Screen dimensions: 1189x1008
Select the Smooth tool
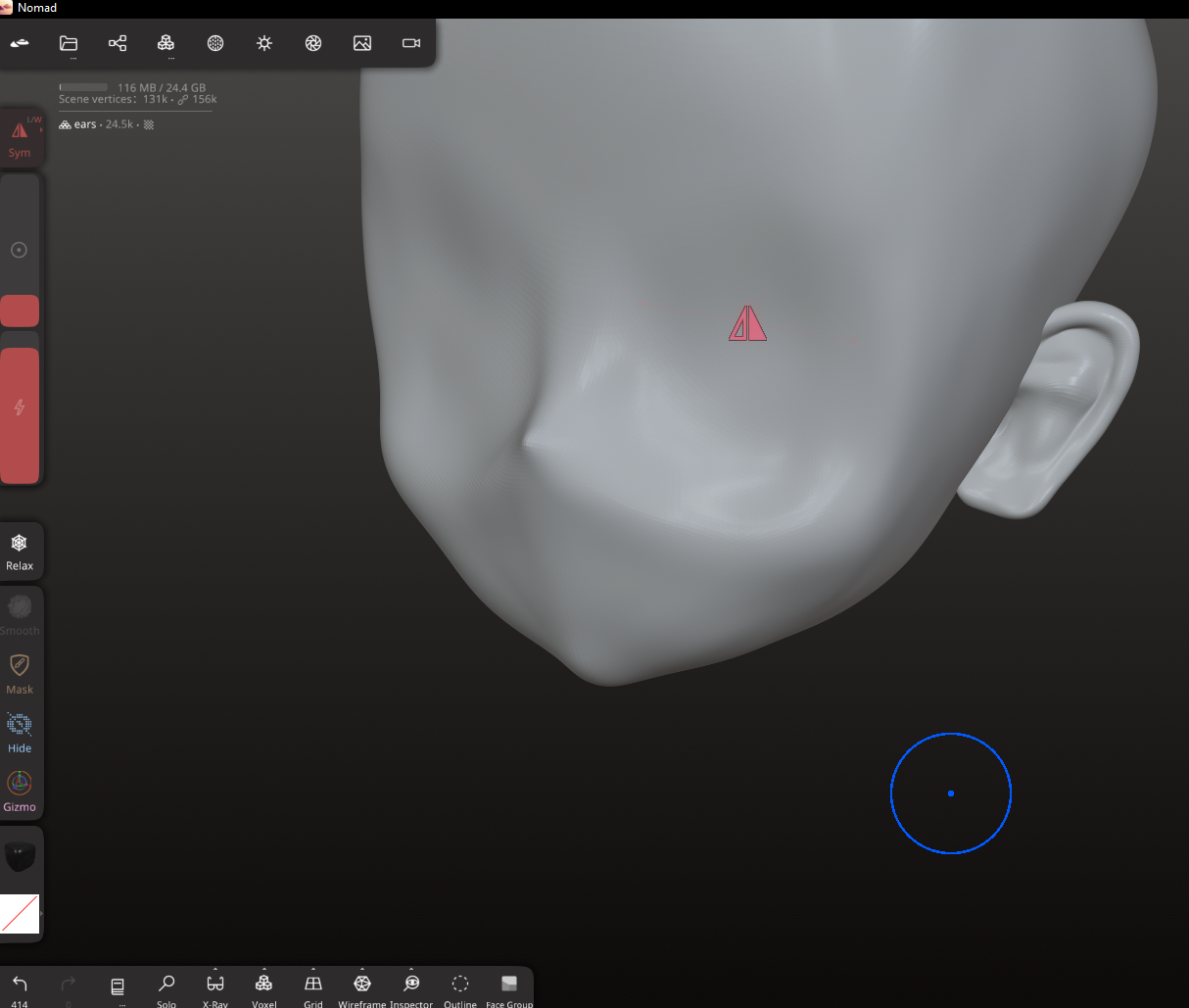pos(20,614)
